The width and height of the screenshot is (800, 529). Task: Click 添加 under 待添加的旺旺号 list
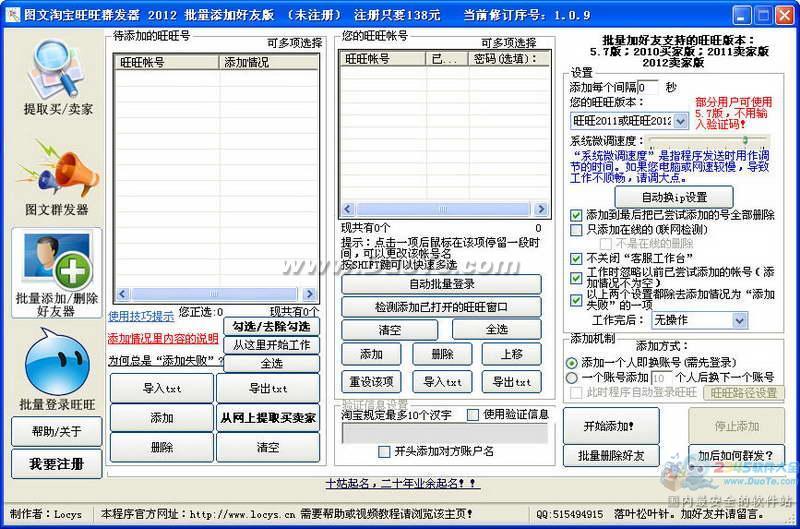(162, 418)
